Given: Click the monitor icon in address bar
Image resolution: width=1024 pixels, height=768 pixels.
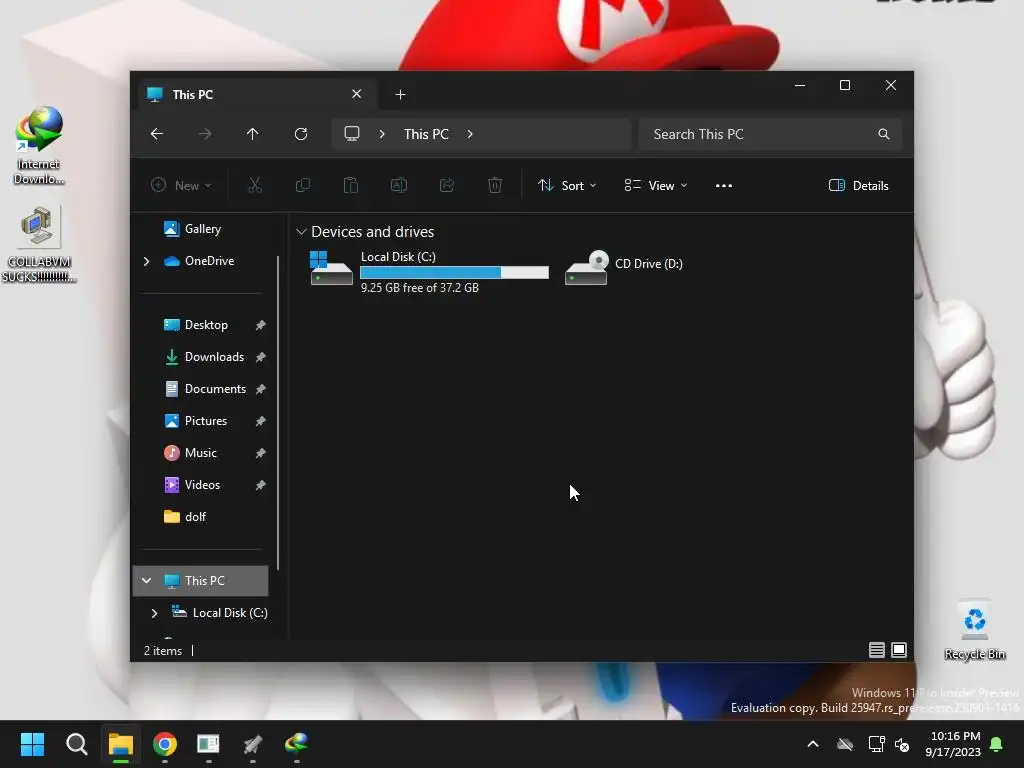Looking at the screenshot, I should click(352, 134).
